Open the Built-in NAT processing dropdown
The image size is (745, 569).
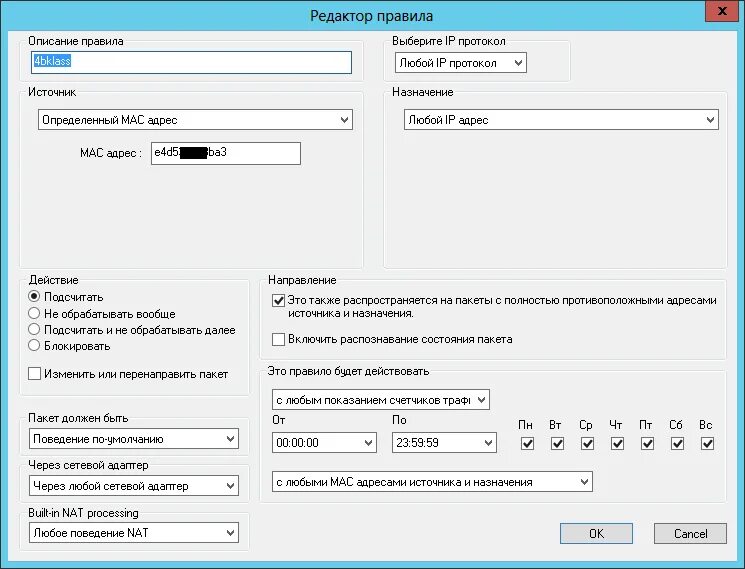click(134, 532)
